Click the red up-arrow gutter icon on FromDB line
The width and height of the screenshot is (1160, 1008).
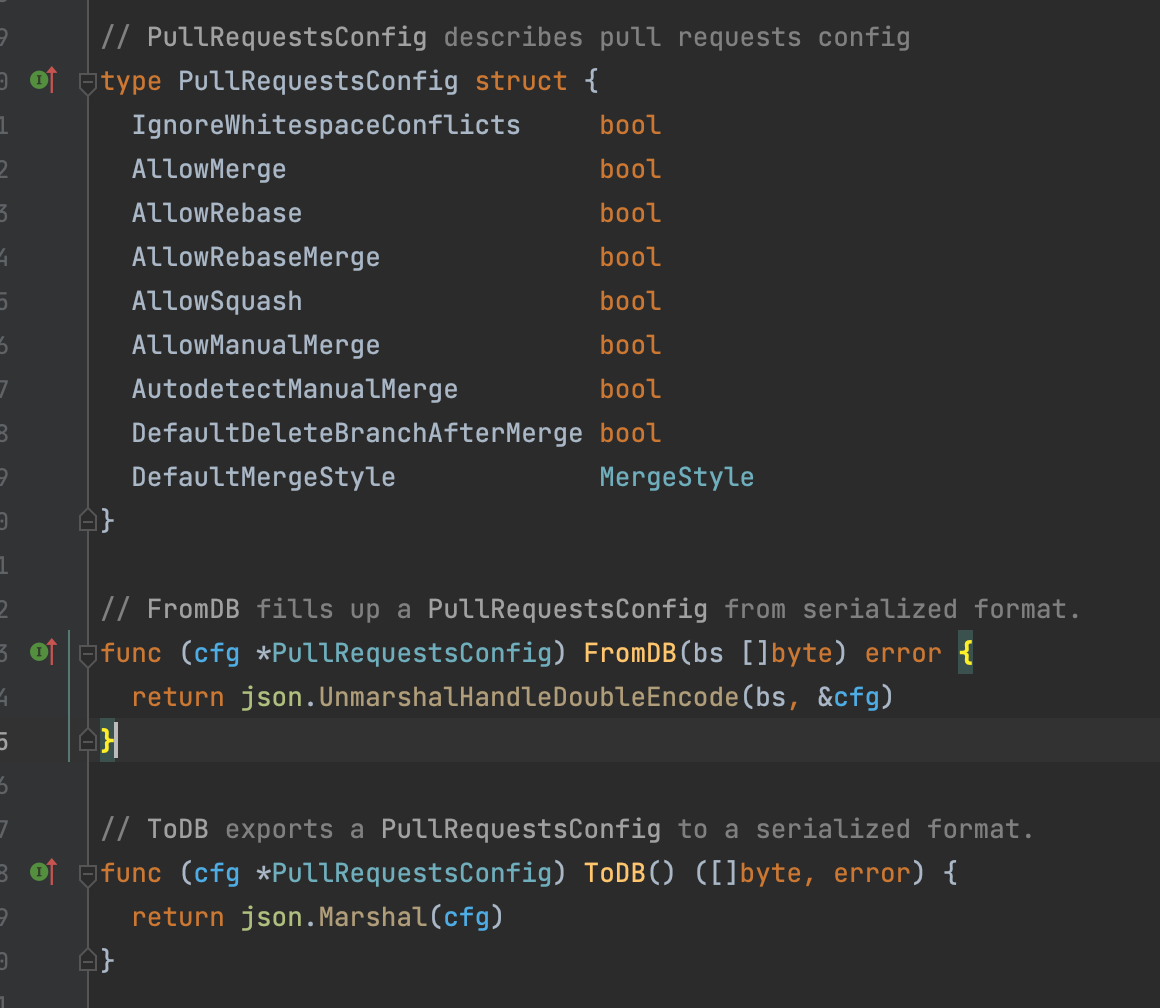[52, 652]
